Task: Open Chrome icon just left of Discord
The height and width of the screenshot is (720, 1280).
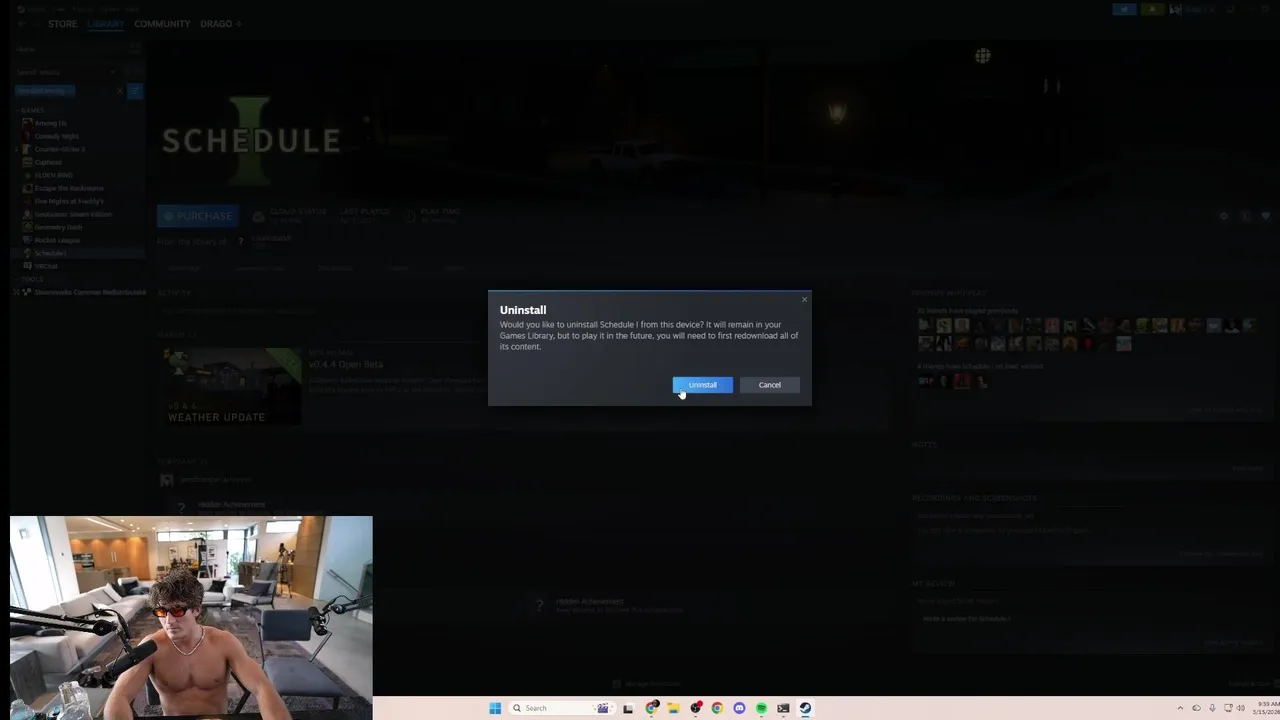Action: 717,708
